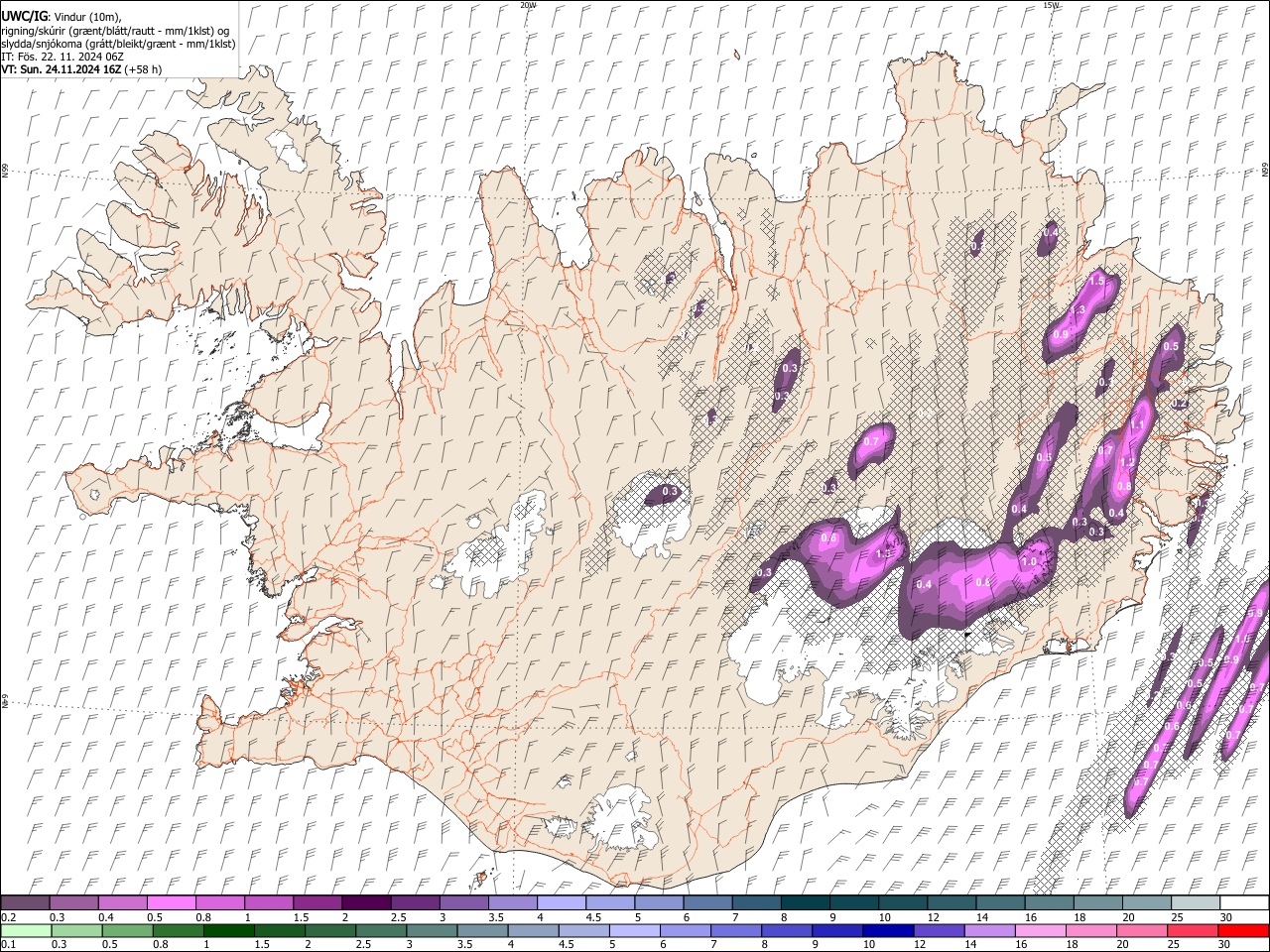Click the "30" label of the upper legend row
Viewport: 1270px width, 952px height.
pos(1226,917)
